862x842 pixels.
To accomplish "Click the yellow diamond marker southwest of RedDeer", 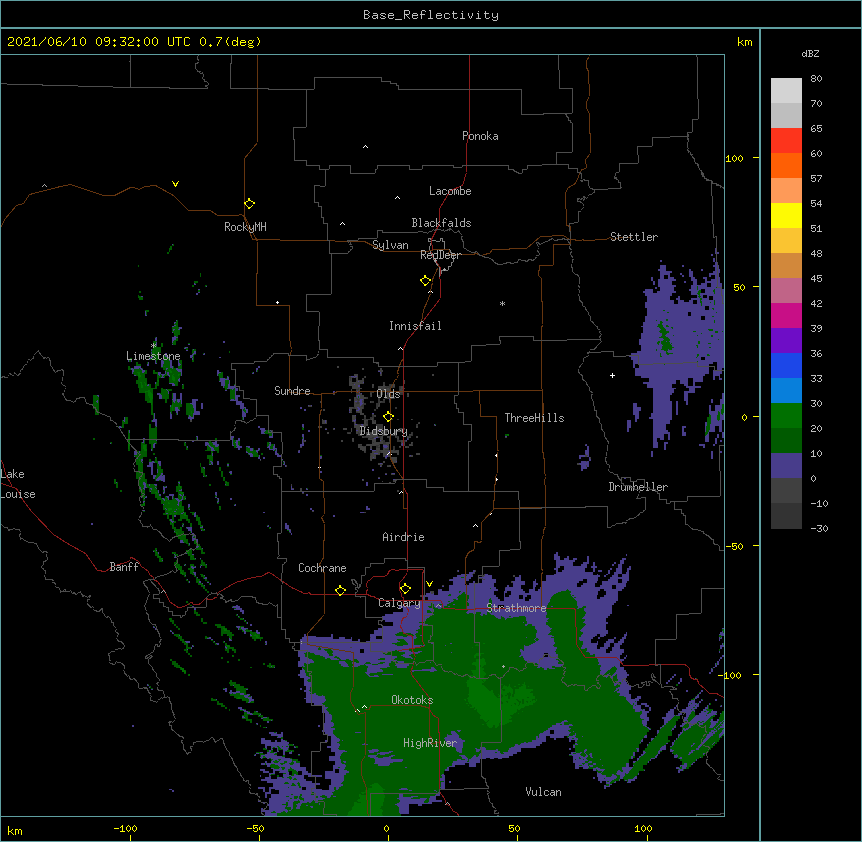I will pos(425,281).
